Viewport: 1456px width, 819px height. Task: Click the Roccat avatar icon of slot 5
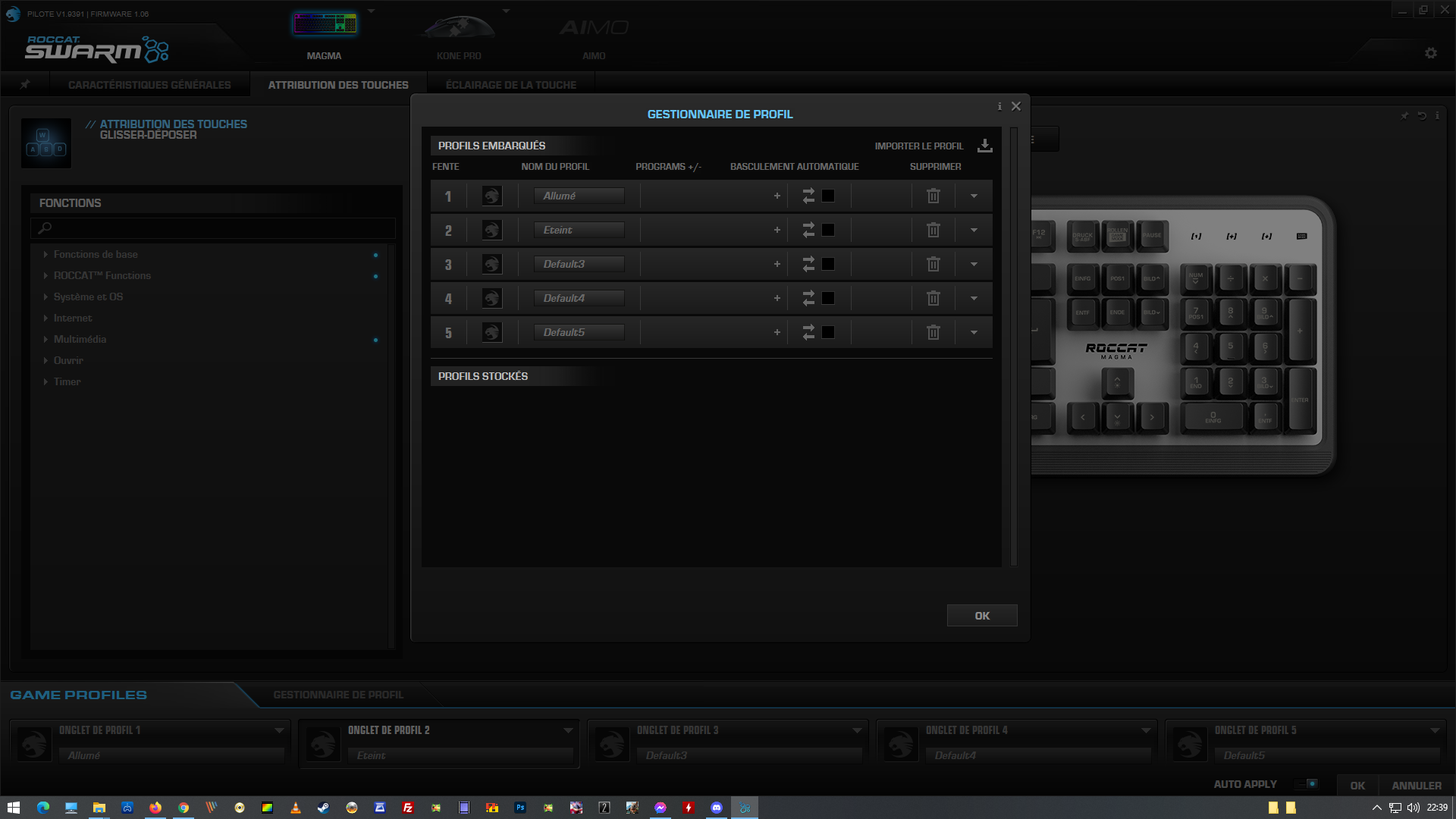coord(492,332)
